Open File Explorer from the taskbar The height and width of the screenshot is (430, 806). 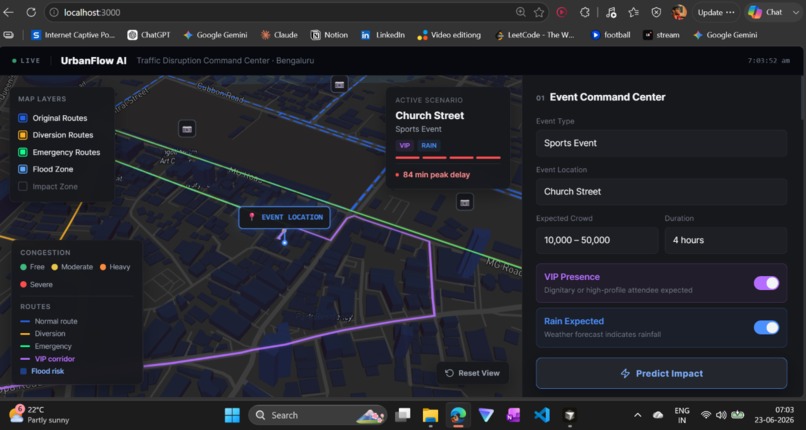[430, 415]
